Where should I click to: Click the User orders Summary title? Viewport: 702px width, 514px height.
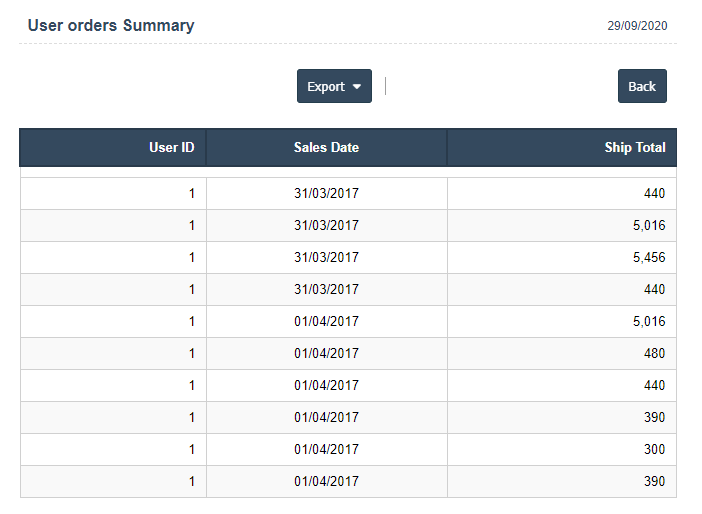111,26
